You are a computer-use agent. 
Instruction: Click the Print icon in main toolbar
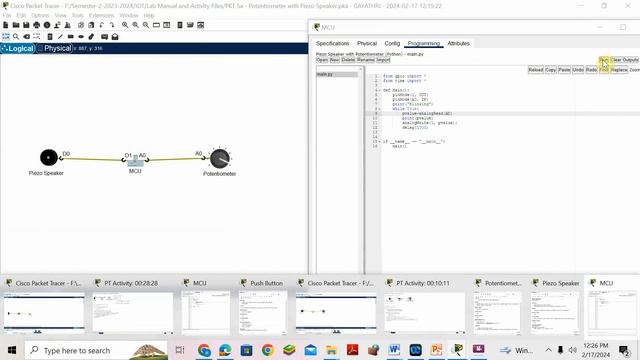click(x=37, y=25)
